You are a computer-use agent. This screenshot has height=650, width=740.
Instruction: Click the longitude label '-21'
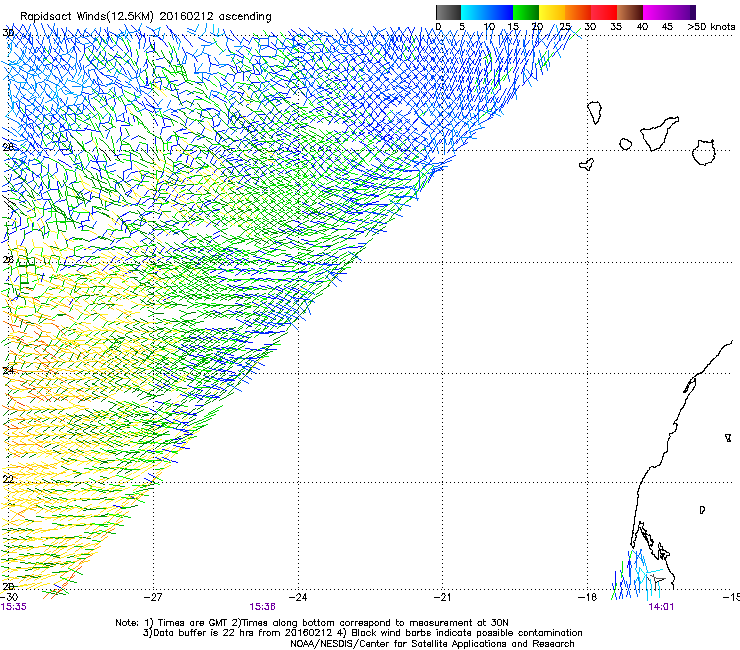point(443,597)
